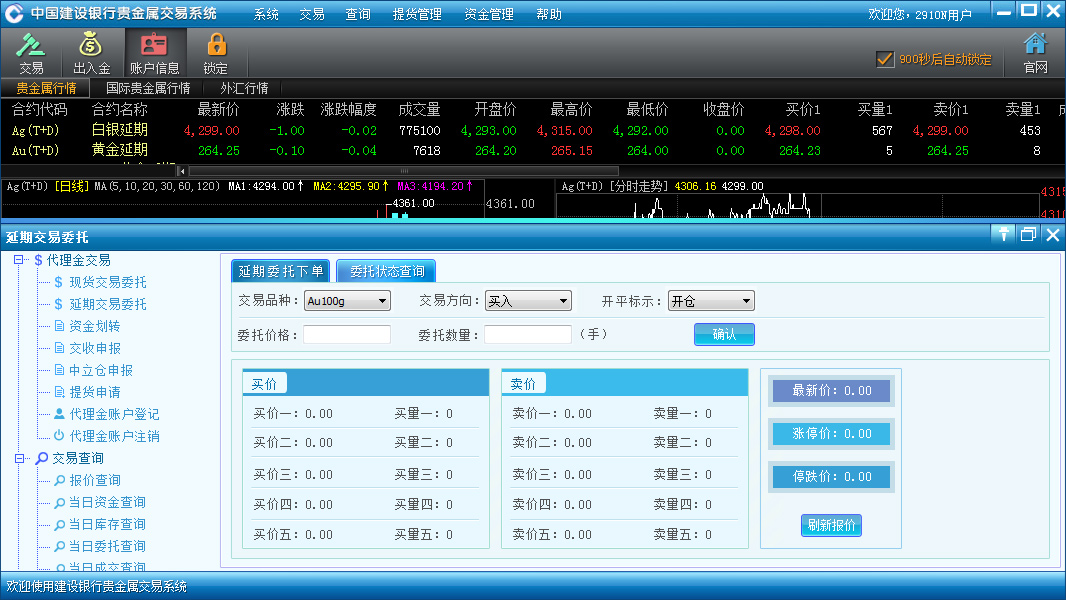Click magnifier icon beside 当日委托查询

click(x=60, y=546)
